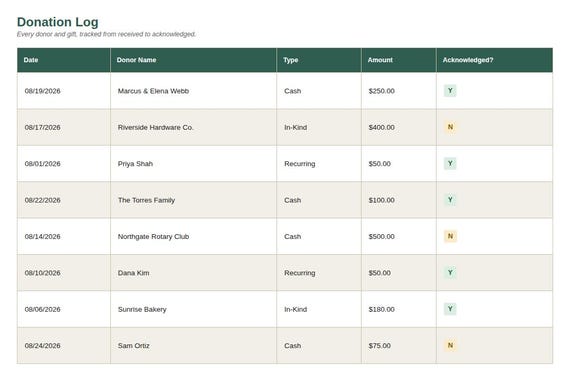Click the subtitle starting 'Every donor and gift'
Viewport: 570px width, 385px height.
coord(106,34)
